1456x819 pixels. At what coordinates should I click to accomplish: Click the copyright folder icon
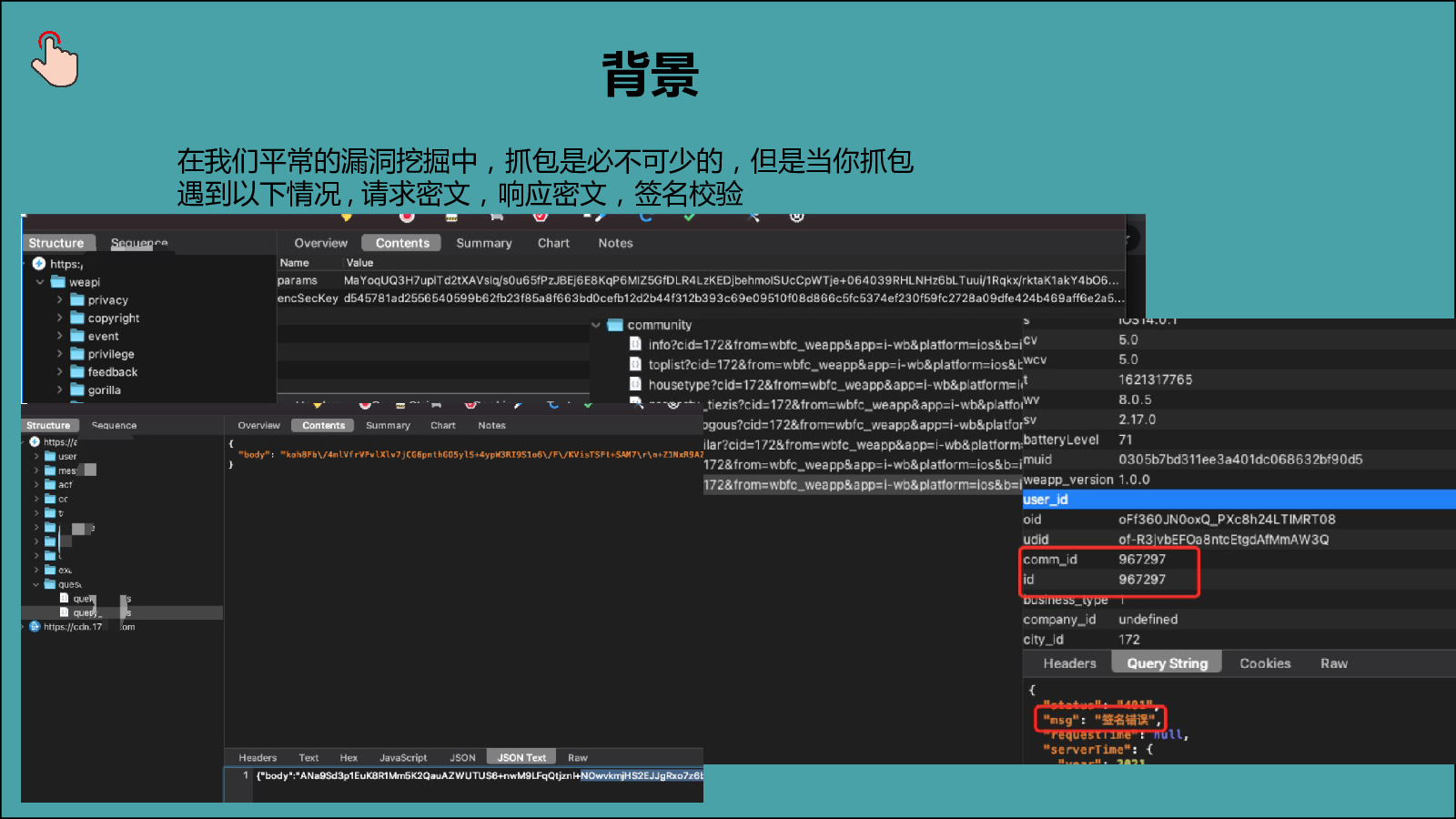pyautogui.click(x=77, y=318)
